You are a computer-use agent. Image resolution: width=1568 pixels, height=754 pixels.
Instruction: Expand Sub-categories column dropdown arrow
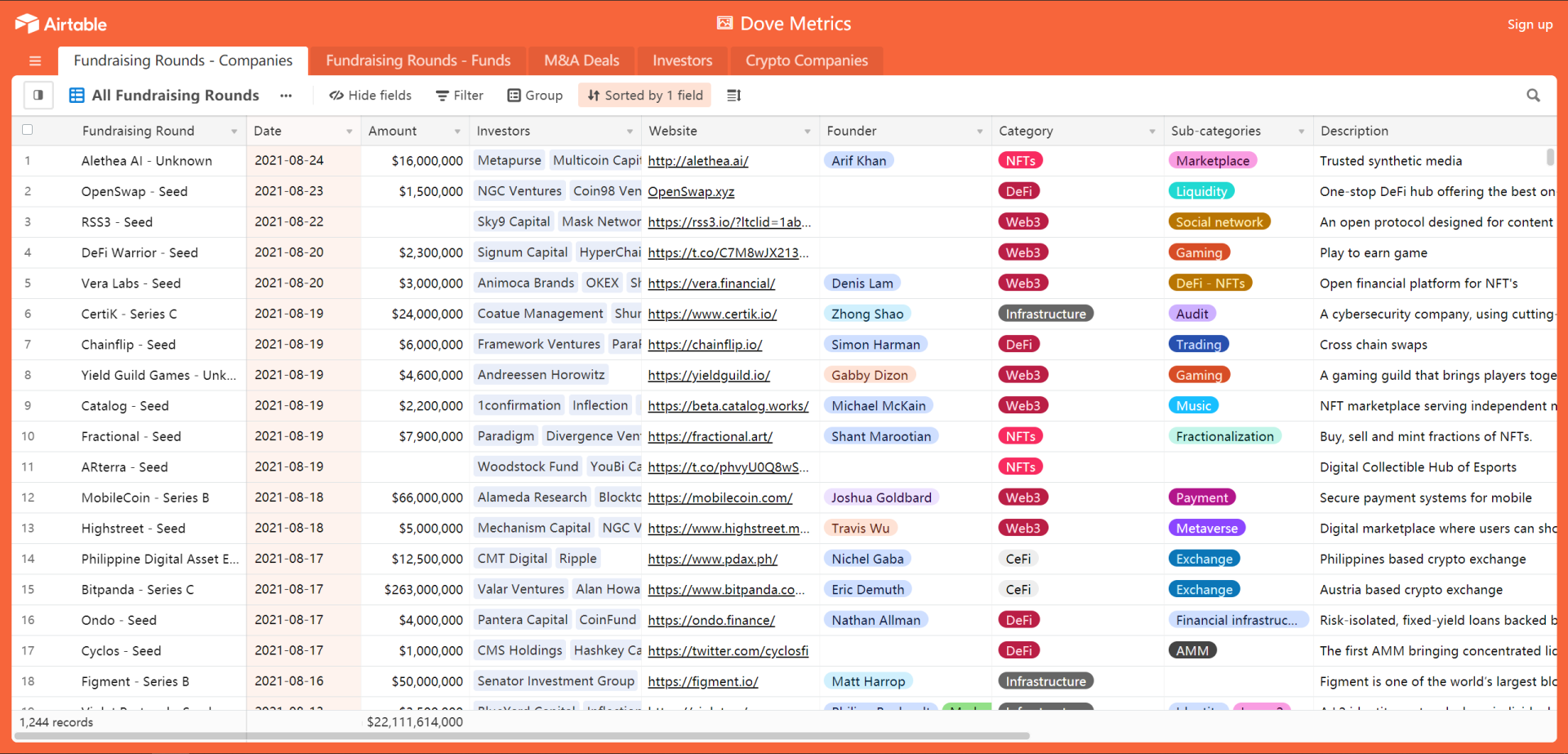click(x=1302, y=132)
